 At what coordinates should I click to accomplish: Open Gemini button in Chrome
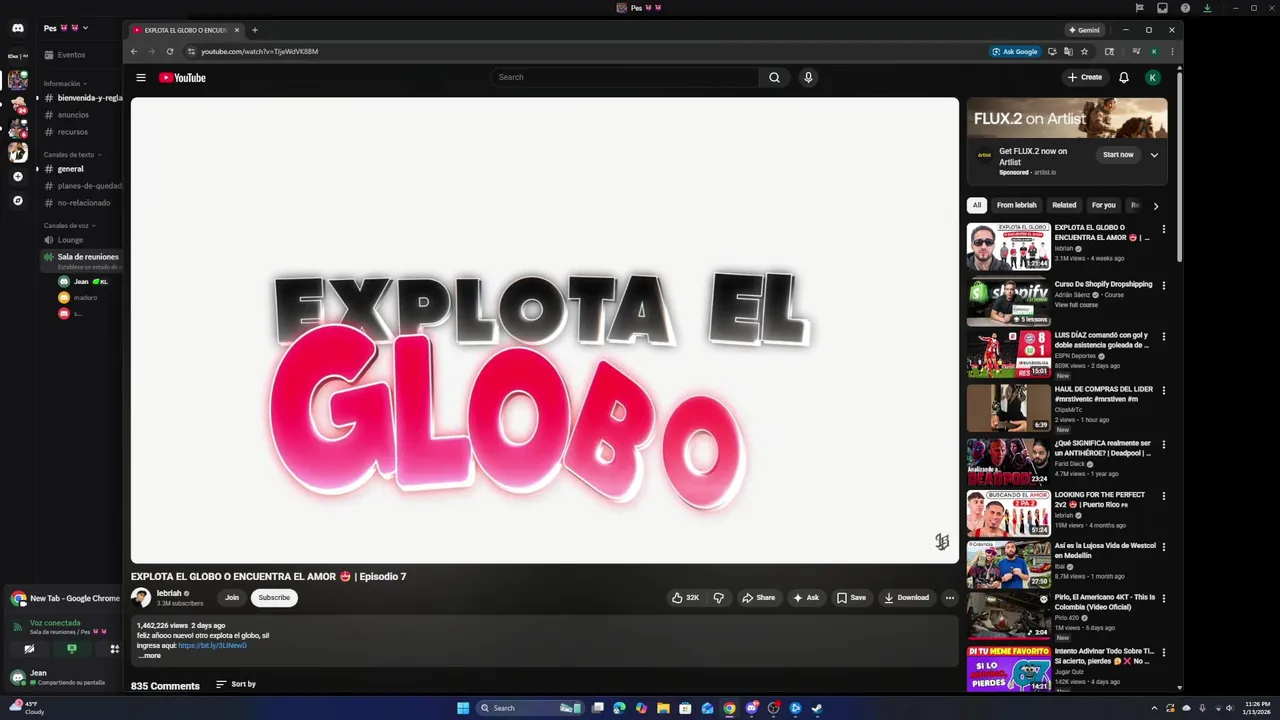point(1083,30)
